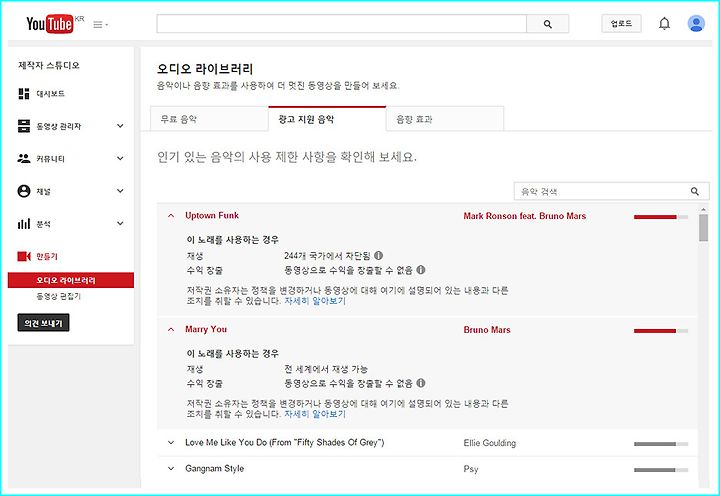
Task: Click monetization info icon under Marry You
Action: (421, 383)
